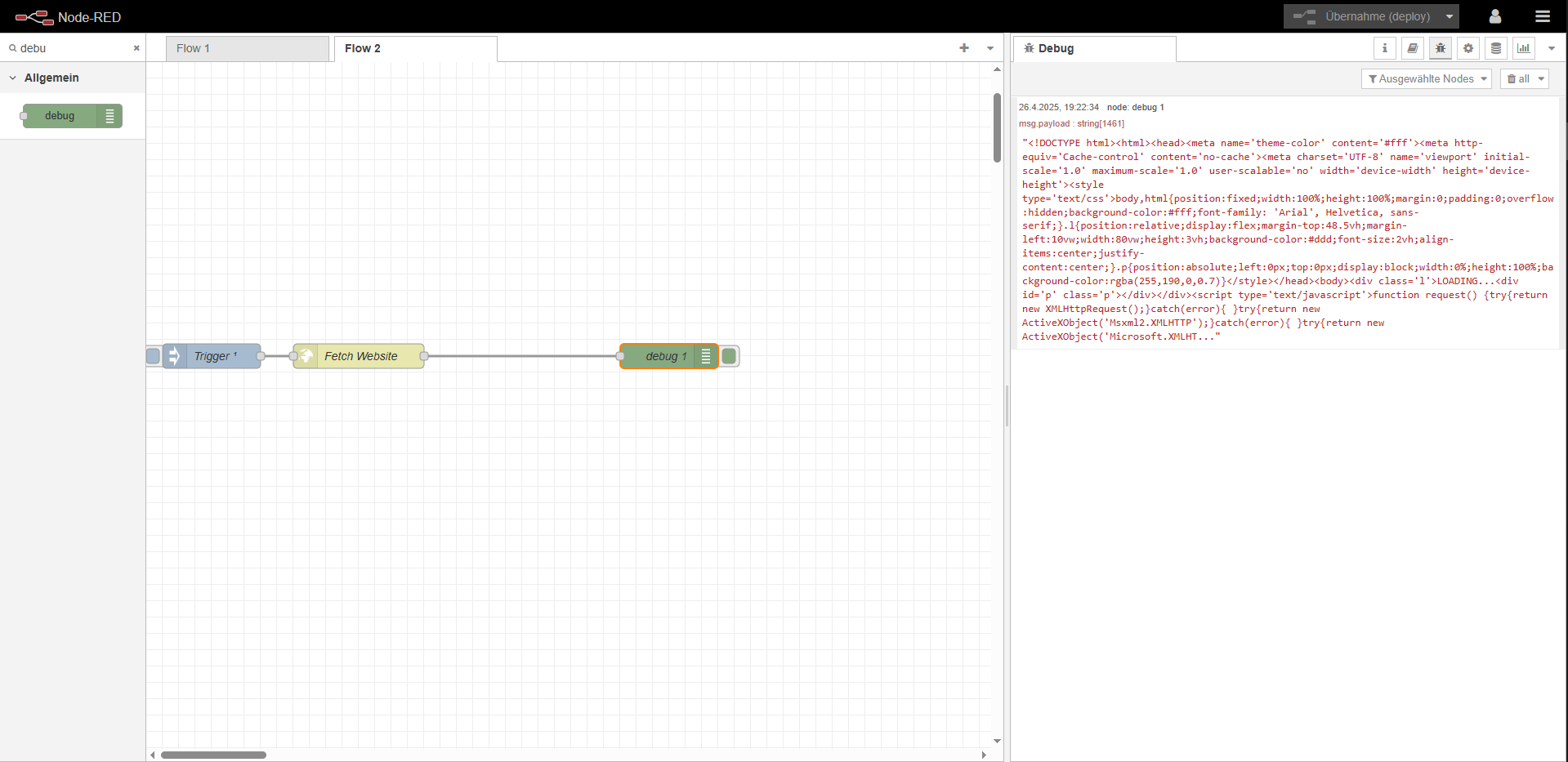Screen dimensions: 1568x762
Task: Show the information sidebar tab icon
Action: click(x=1384, y=48)
